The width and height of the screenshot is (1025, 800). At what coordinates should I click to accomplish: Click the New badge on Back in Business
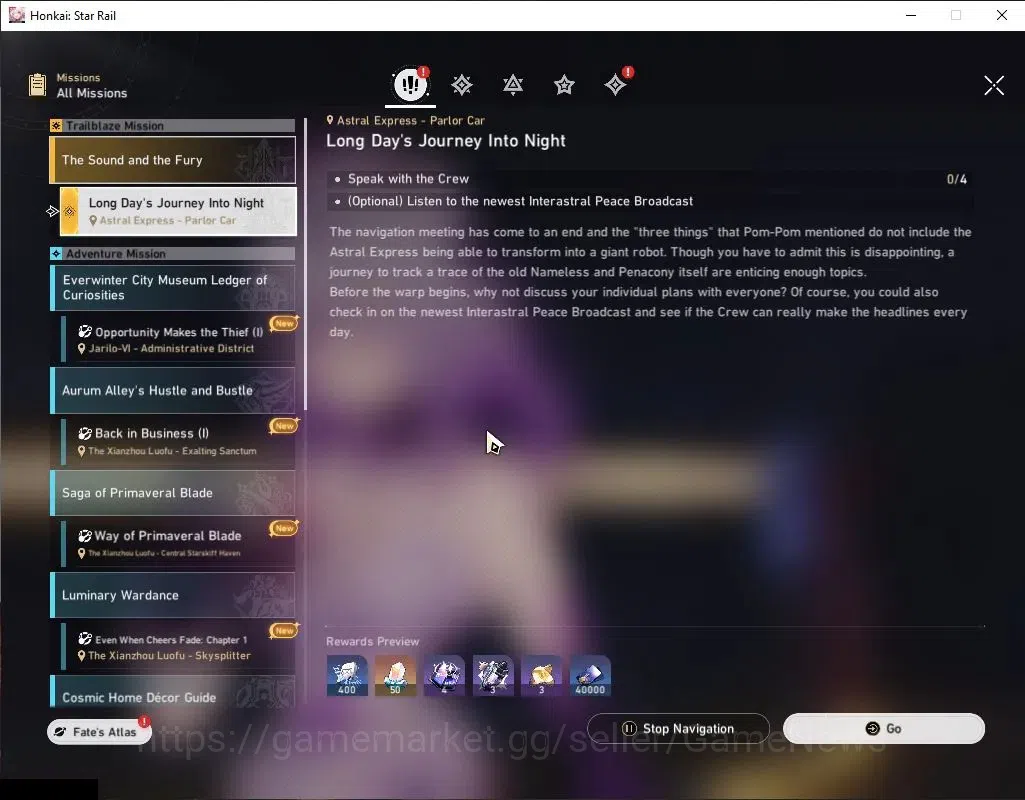[x=284, y=425]
